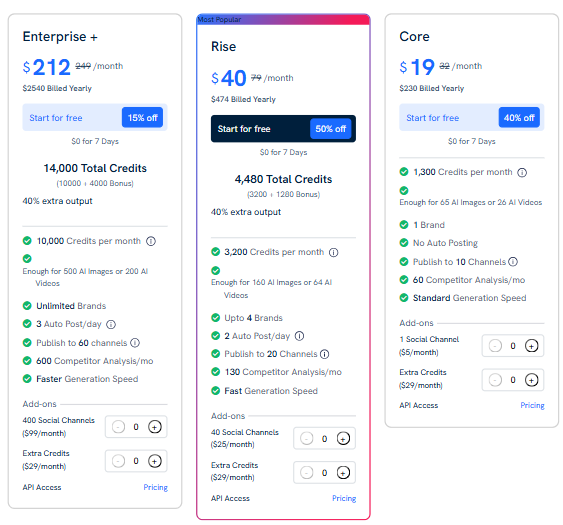
Task: Click green checkmark beside Fast Generation Speed
Action: tap(215, 391)
